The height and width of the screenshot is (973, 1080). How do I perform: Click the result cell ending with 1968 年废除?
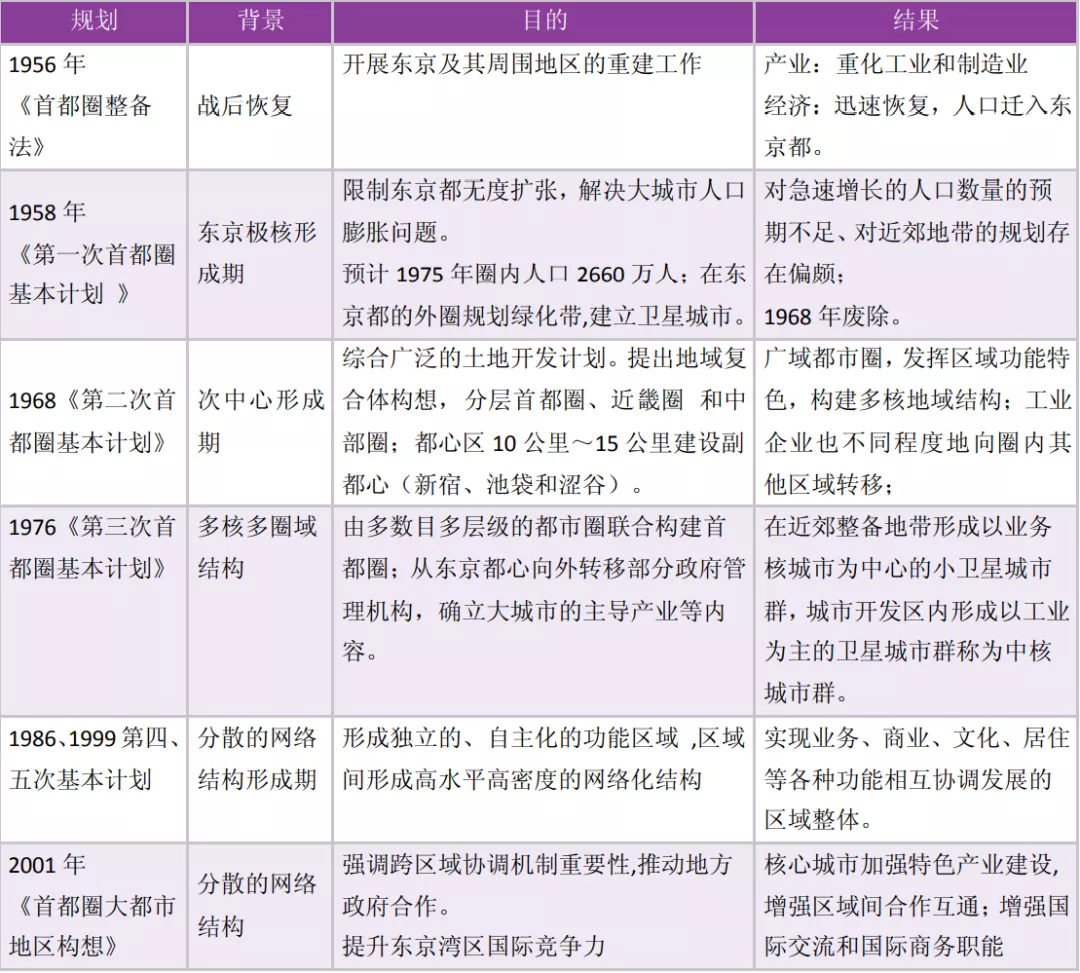(916, 254)
